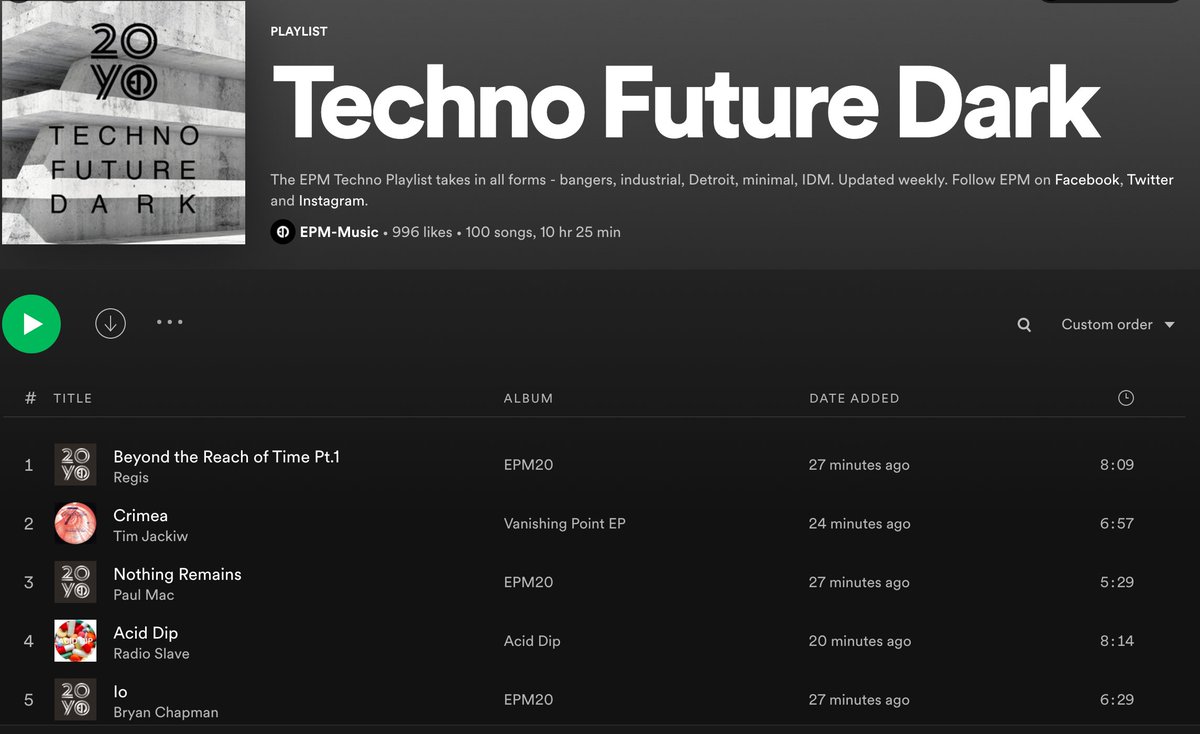Viewport: 1200px width, 734px height.
Task: Click track number 5 in the list
Action: [29, 701]
